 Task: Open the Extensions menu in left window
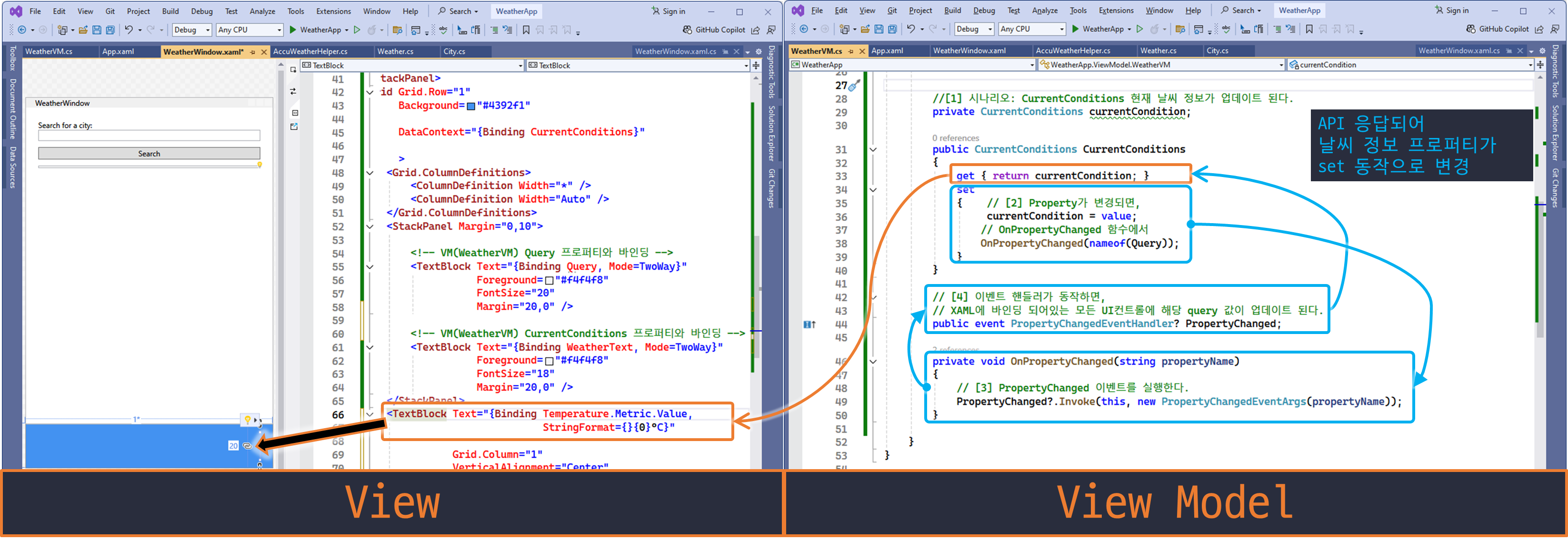(333, 11)
